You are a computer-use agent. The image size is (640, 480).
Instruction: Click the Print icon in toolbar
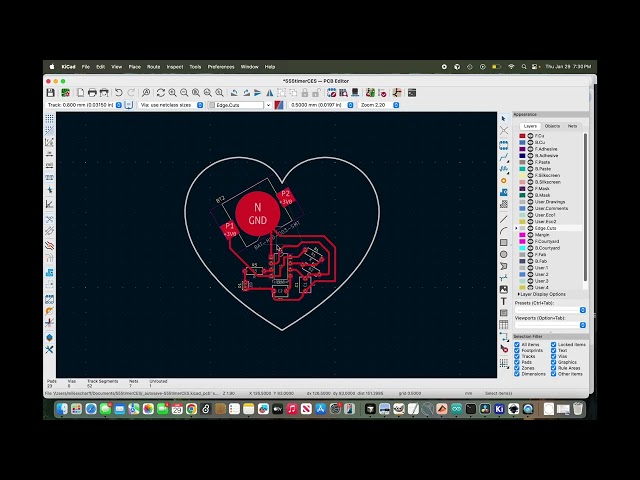[92, 93]
